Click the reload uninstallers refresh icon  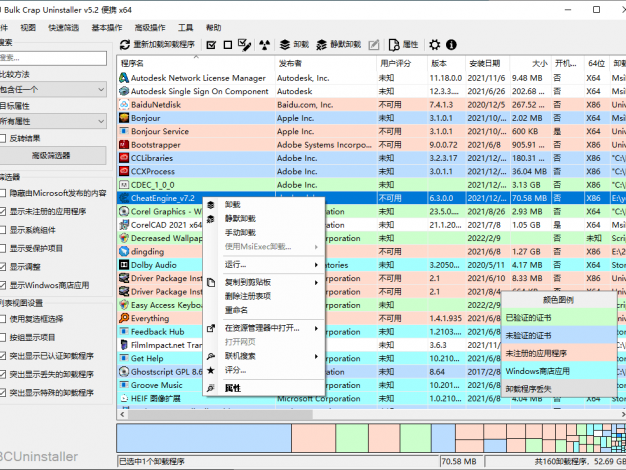tap(125, 45)
